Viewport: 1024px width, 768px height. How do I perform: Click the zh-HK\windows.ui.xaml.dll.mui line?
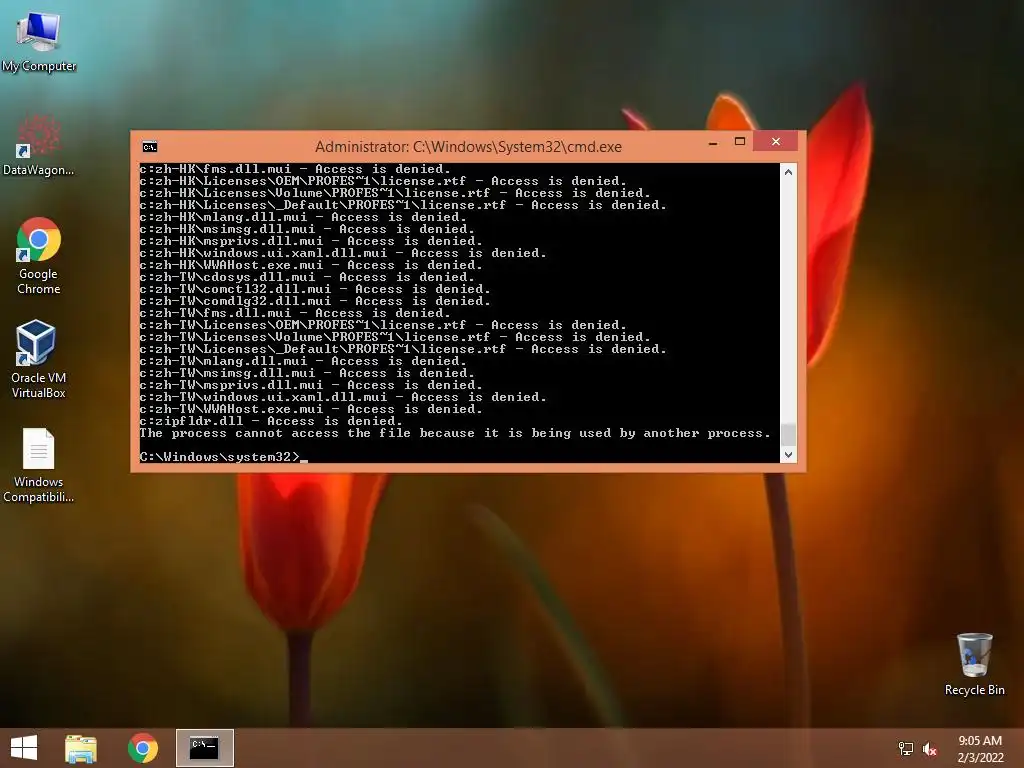343,253
